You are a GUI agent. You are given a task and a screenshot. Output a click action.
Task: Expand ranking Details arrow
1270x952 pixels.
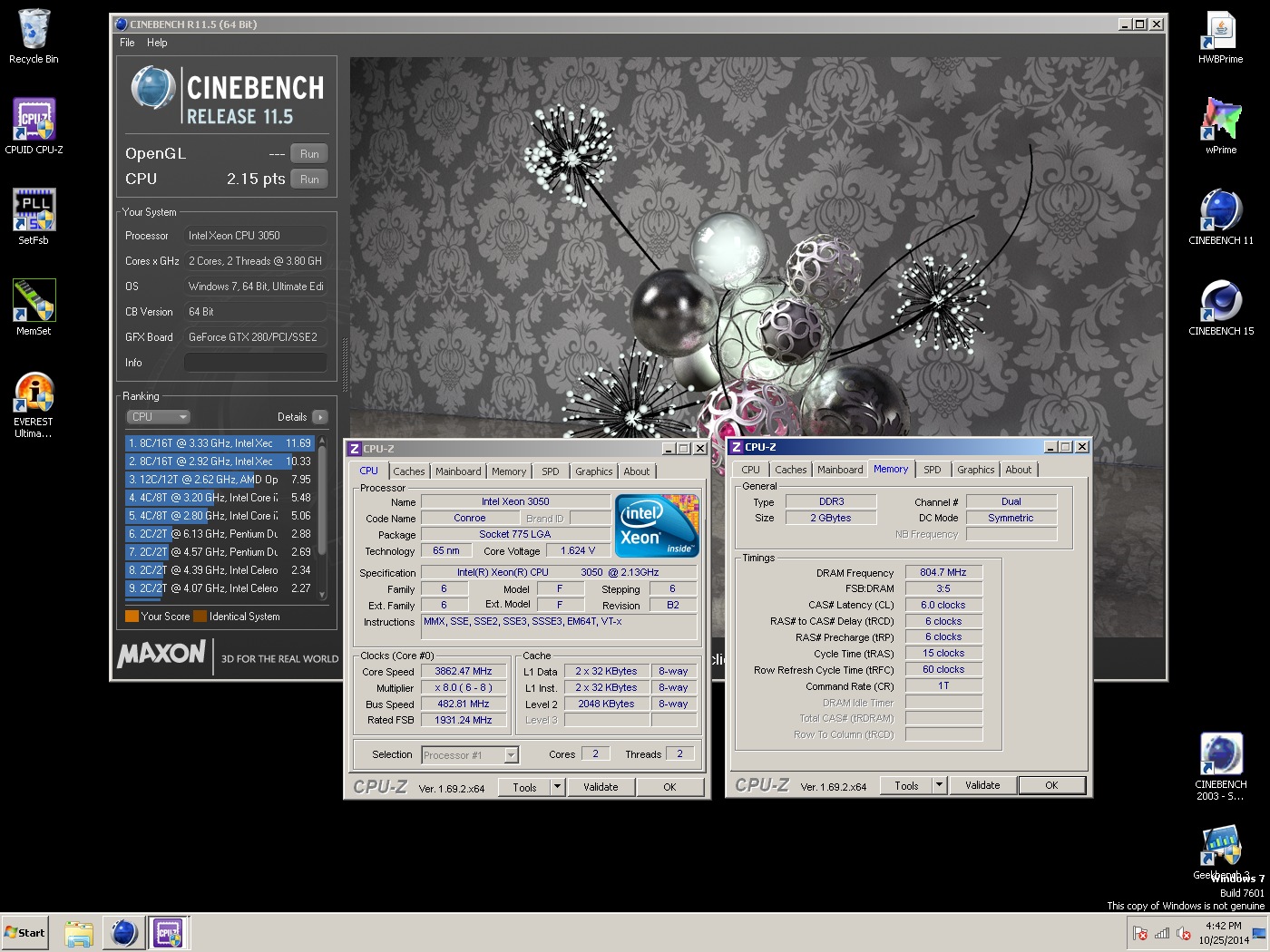point(320,417)
